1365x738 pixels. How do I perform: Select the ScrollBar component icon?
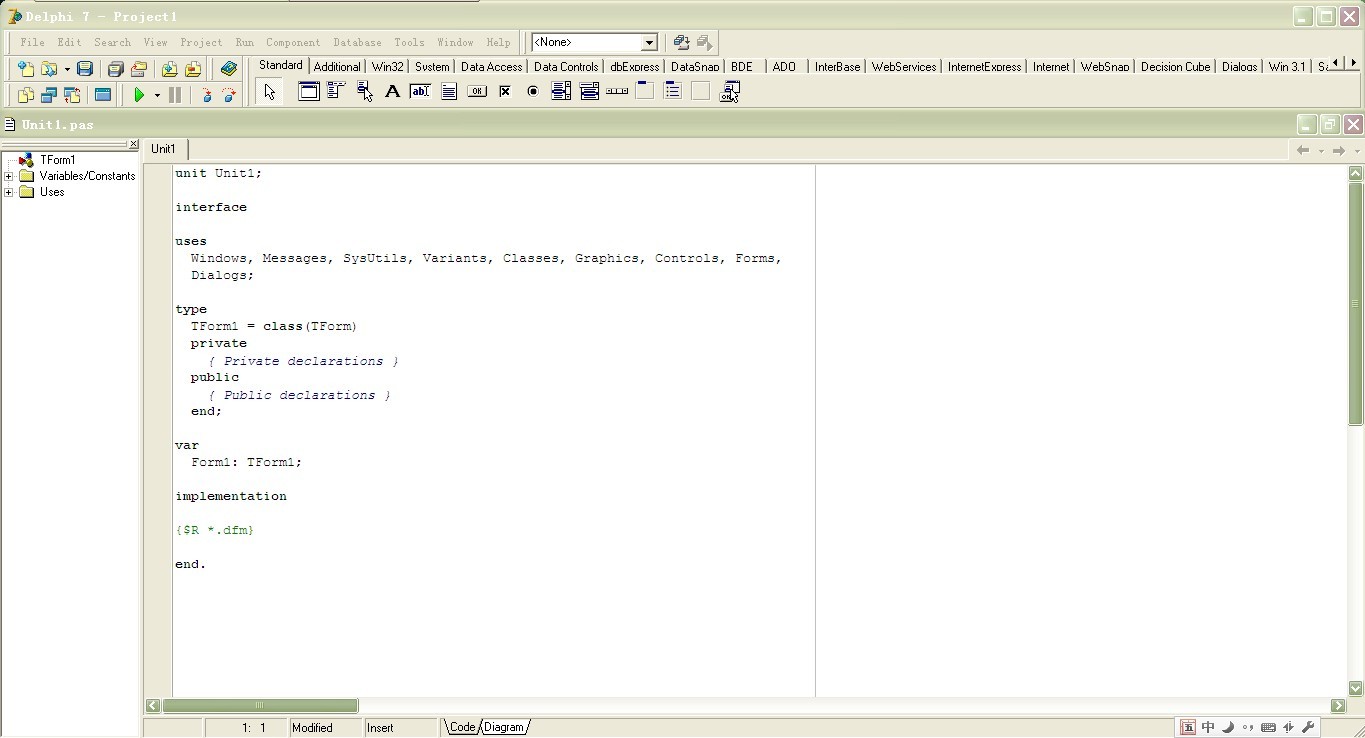(617, 91)
